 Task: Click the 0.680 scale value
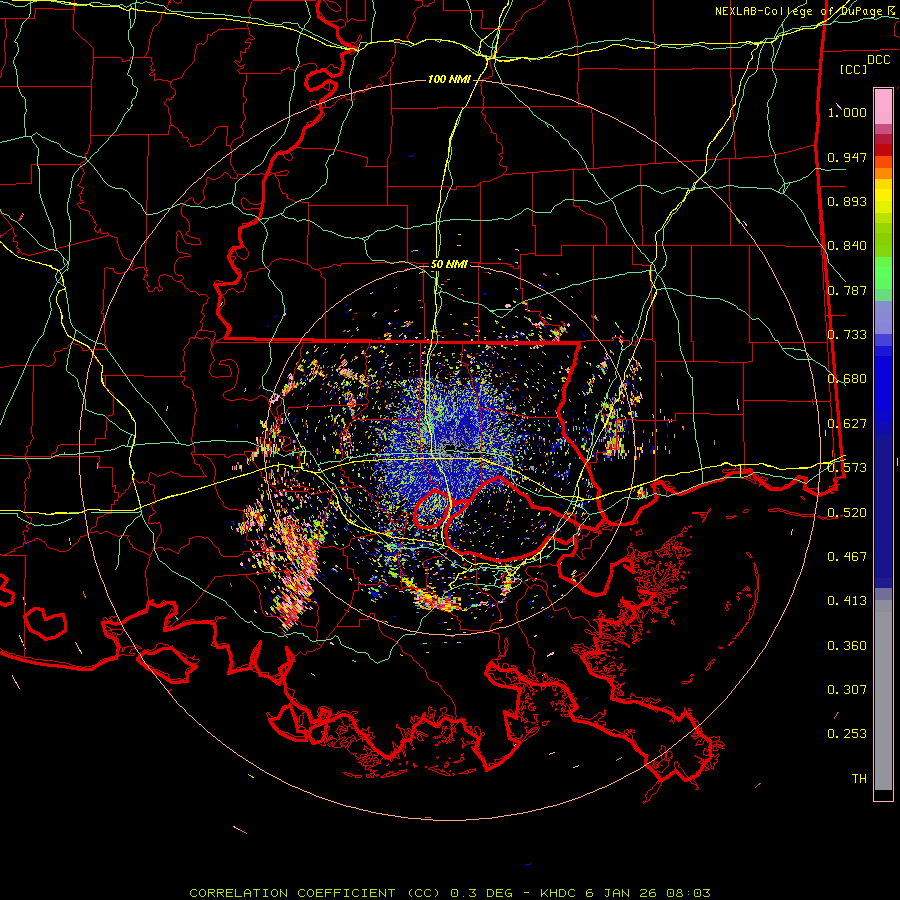coord(847,379)
